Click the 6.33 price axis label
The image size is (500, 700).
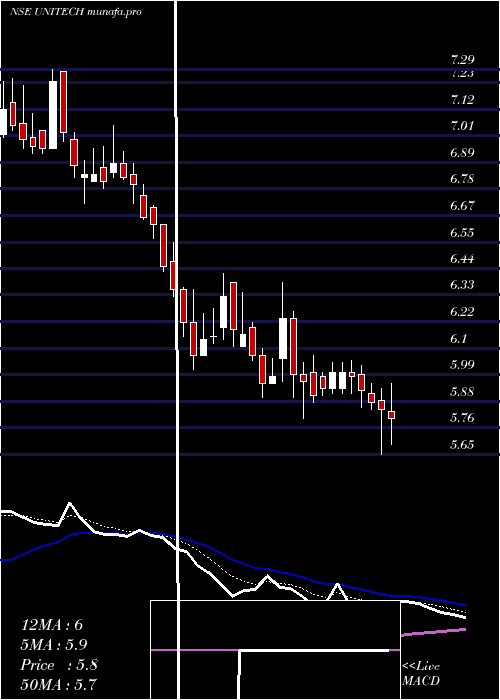(x=462, y=285)
